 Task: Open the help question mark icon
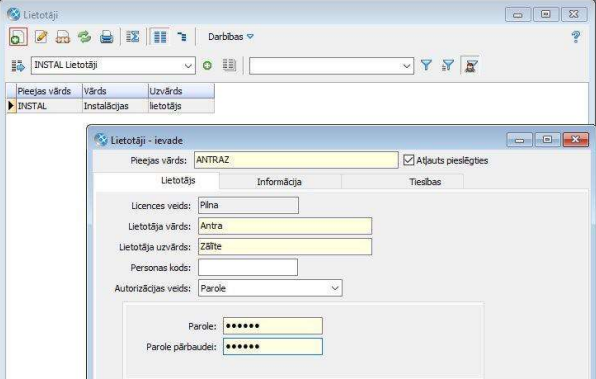576,37
